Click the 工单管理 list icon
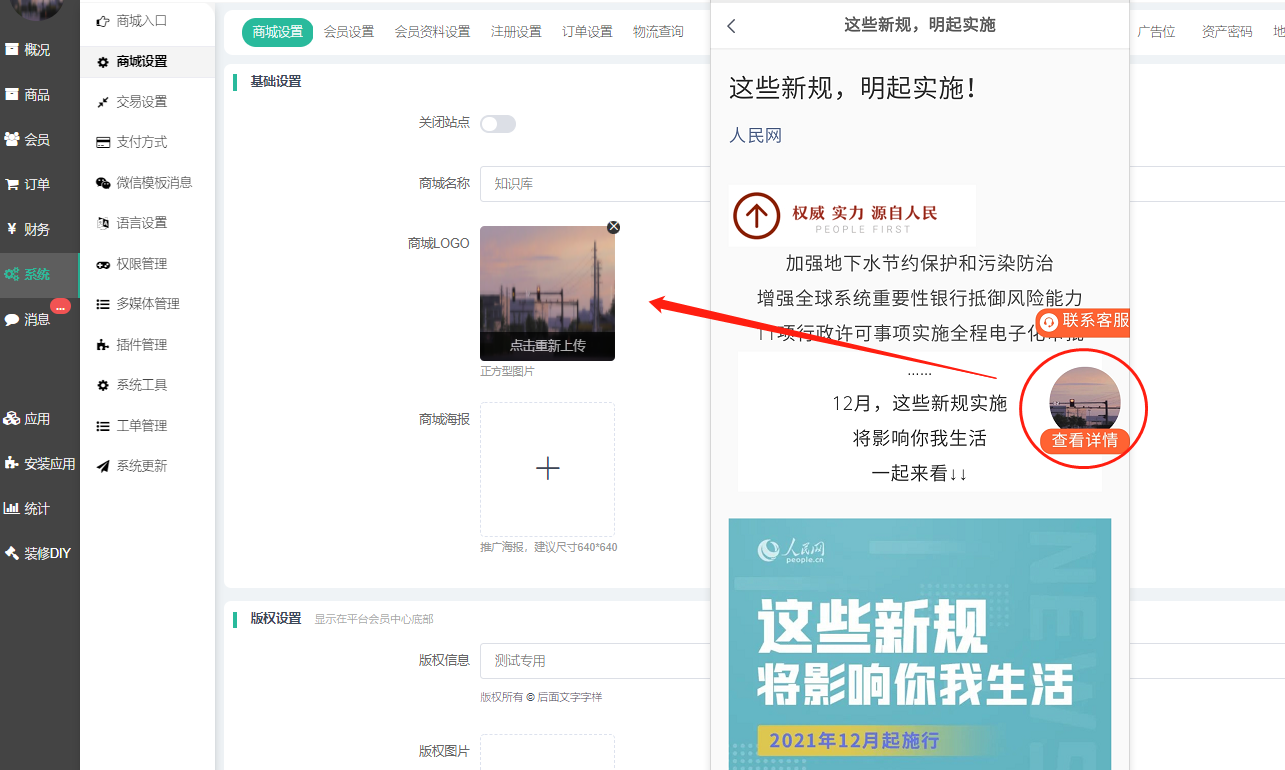Image resolution: width=1285 pixels, height=770 pixels. coord(103,426)
